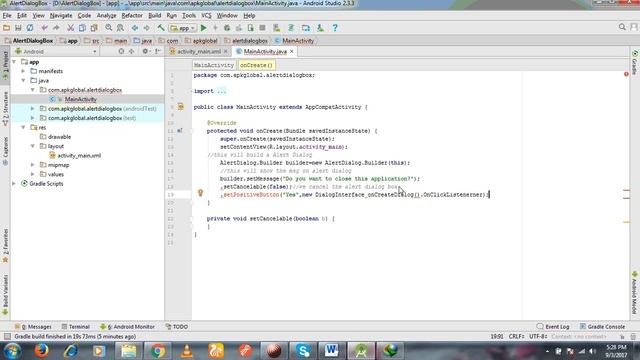Toggle the Build Variants side panel
Image resolution: width=640 pixels, height=360 pixels.
click(x=5, y=295)
